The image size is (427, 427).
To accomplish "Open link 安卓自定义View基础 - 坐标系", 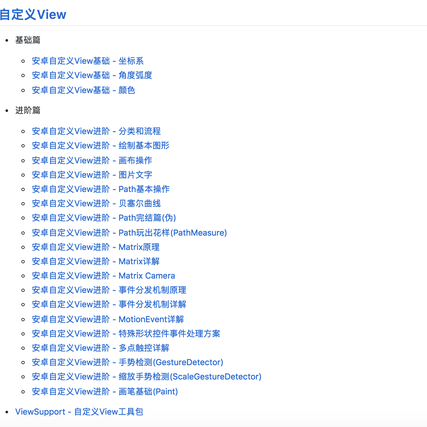I will 88,61.
